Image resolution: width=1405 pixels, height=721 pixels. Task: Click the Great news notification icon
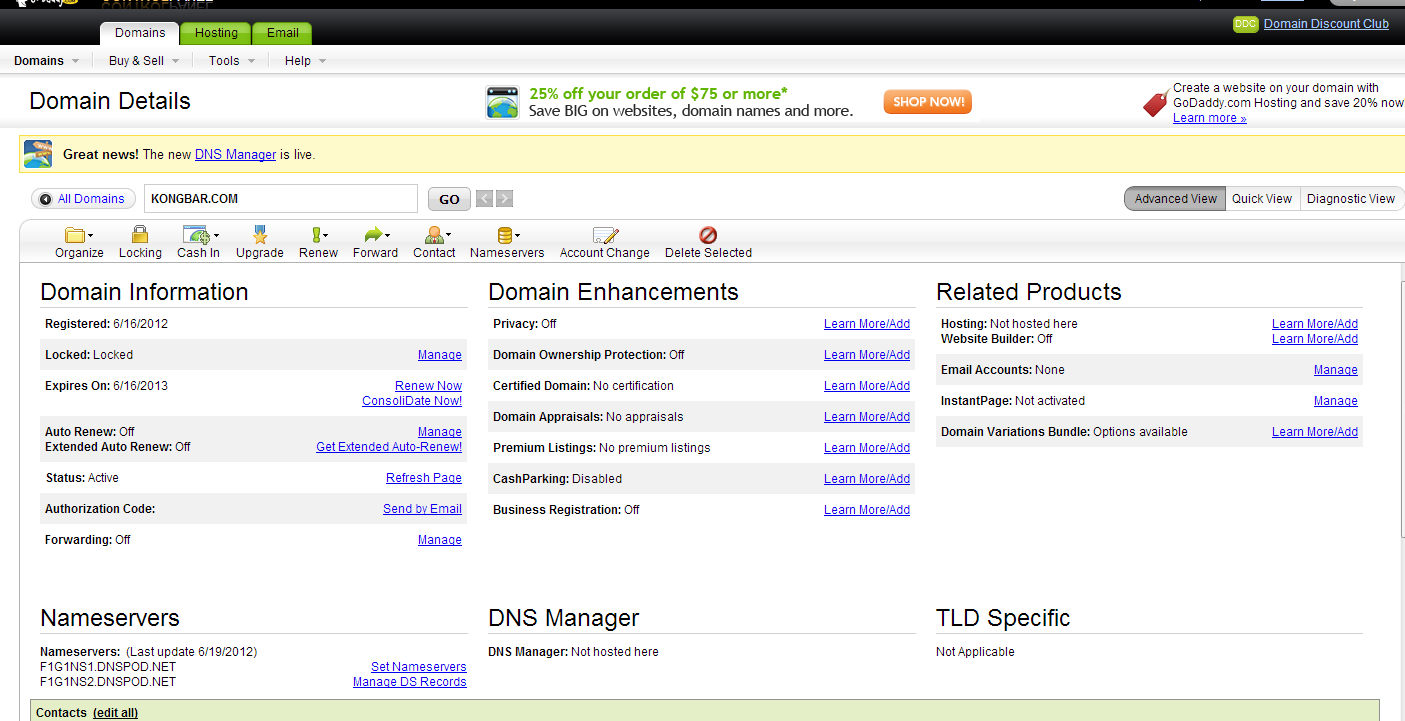[x=38, y=154]
